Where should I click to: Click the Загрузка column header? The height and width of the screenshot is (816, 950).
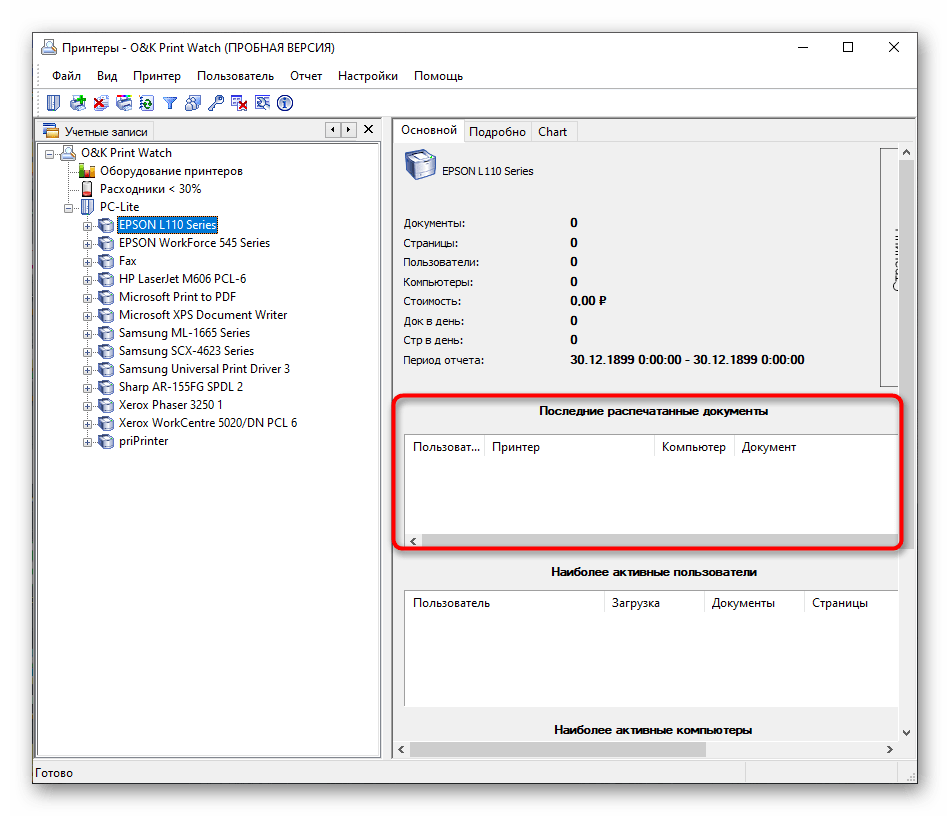point(654,603)
